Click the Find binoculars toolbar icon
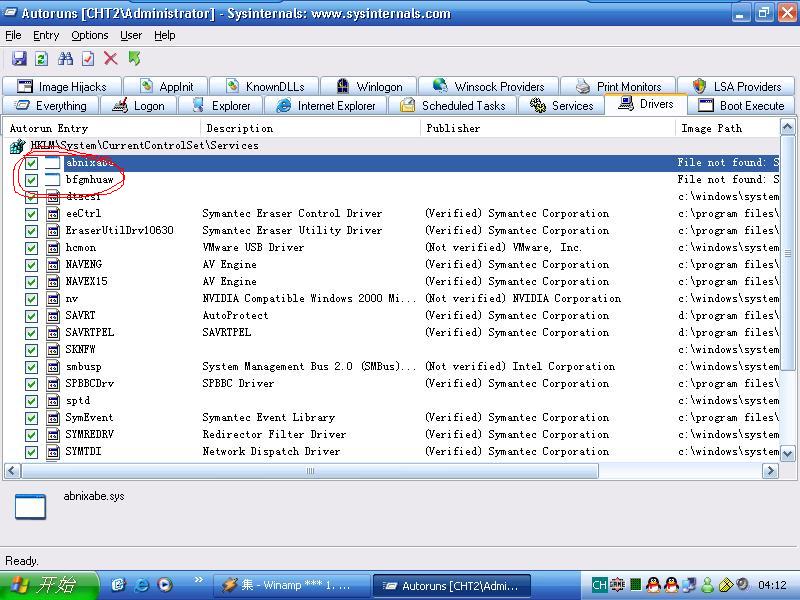The image size is (800, 600). [x=65, y=59]
